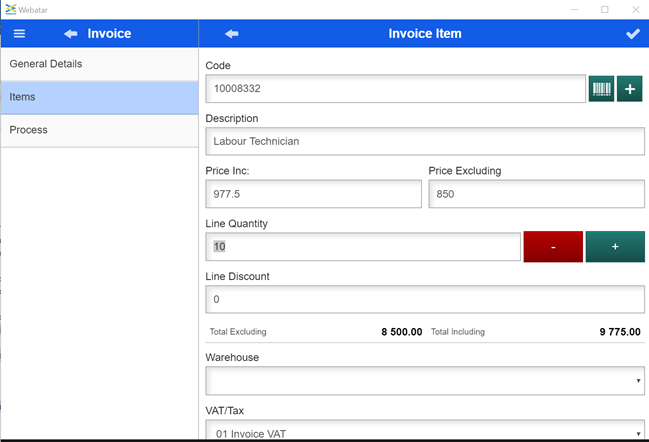Screen dimensions: 649x442
Task: Scan barcode for item code
Action: point(601,89)
